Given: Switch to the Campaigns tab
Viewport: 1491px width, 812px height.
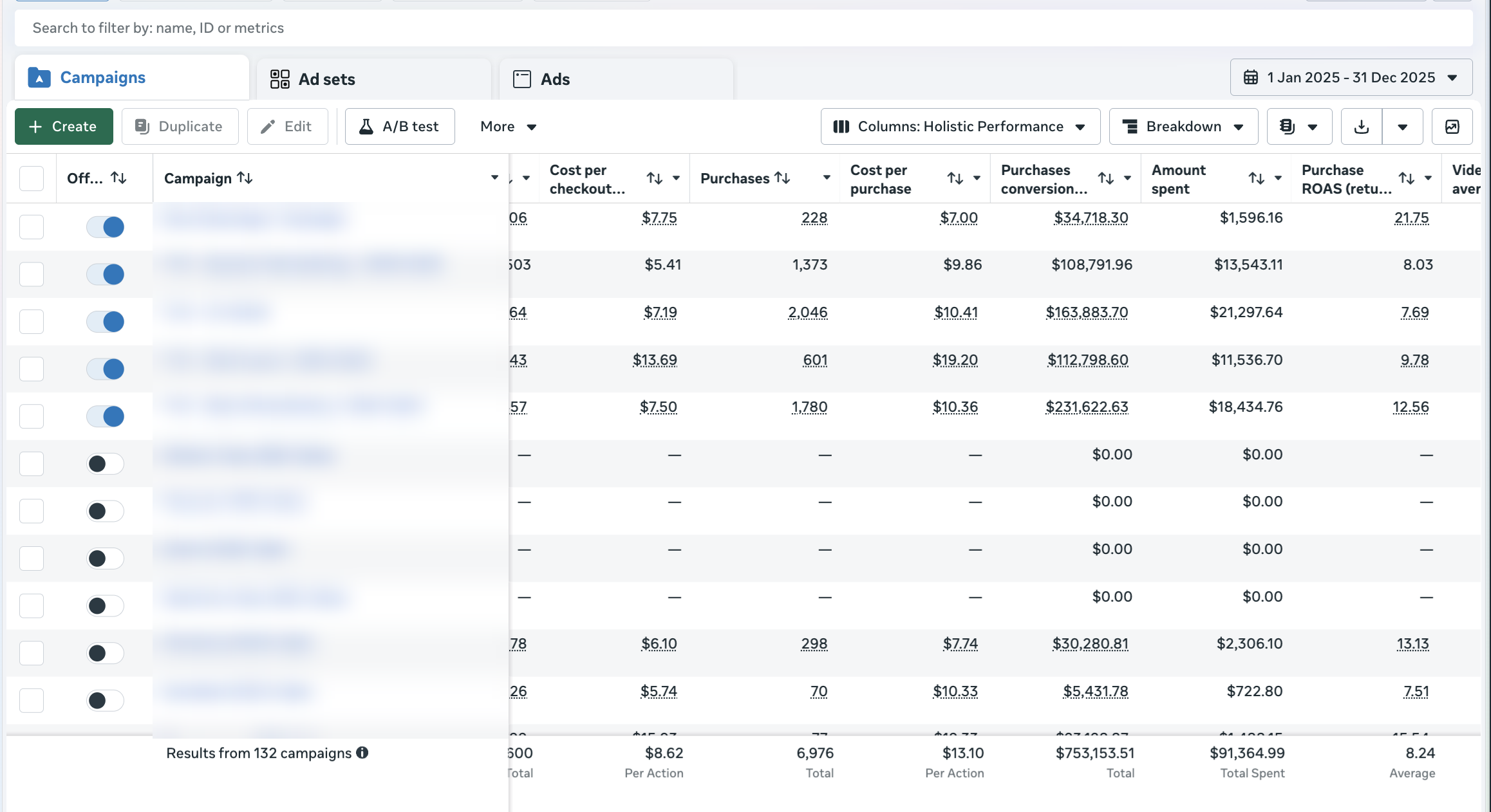Looking at the screenshot, I should pyautogui.click(x=132, y=78).
